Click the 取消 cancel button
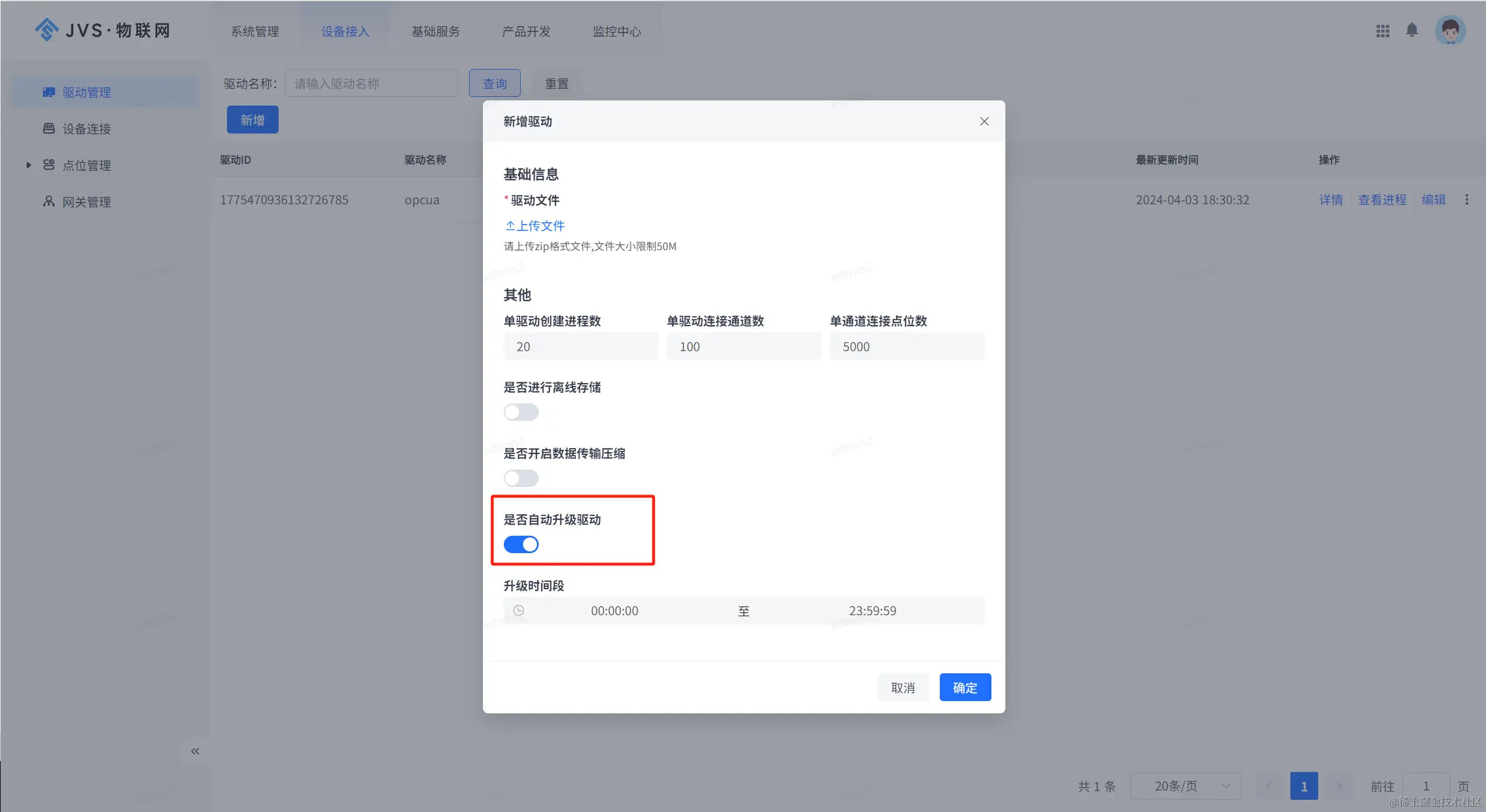1486x812 pixels. tap(903, 687)
